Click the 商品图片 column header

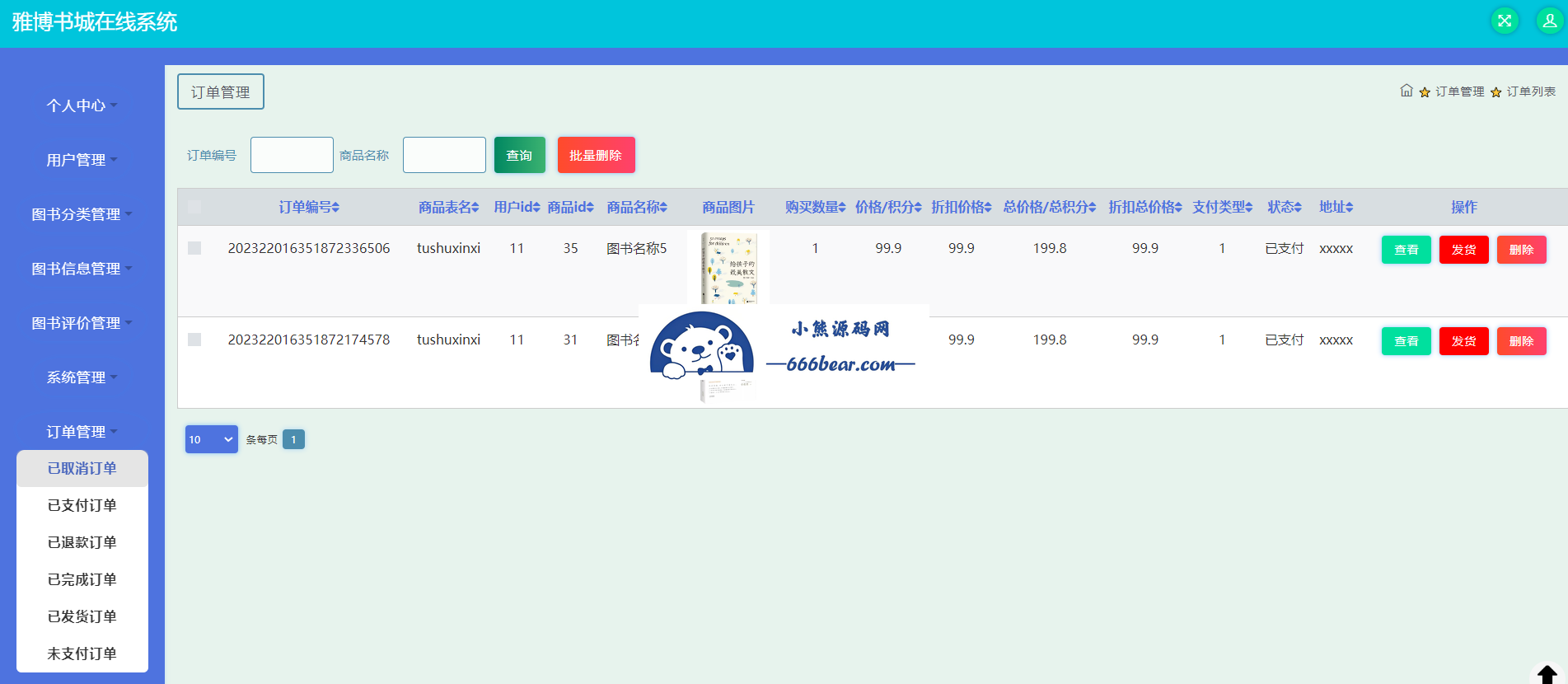[728, 207]
